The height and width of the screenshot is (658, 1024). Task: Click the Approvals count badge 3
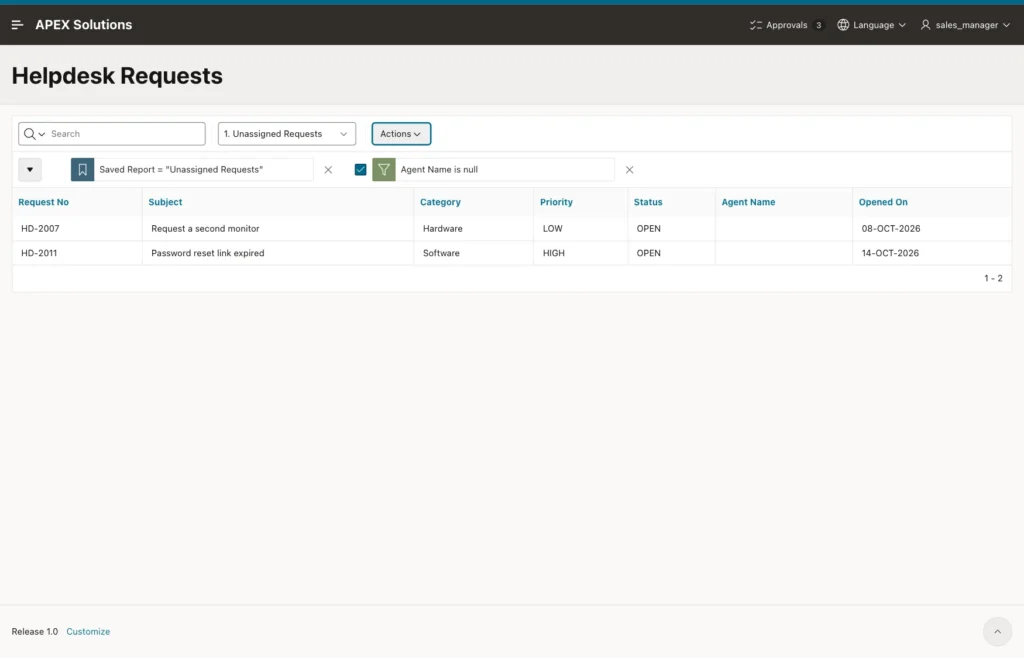(818, 25)
